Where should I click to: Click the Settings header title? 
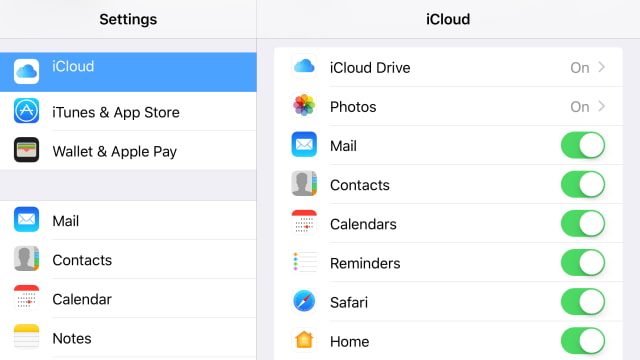click(x=128, y=20)
